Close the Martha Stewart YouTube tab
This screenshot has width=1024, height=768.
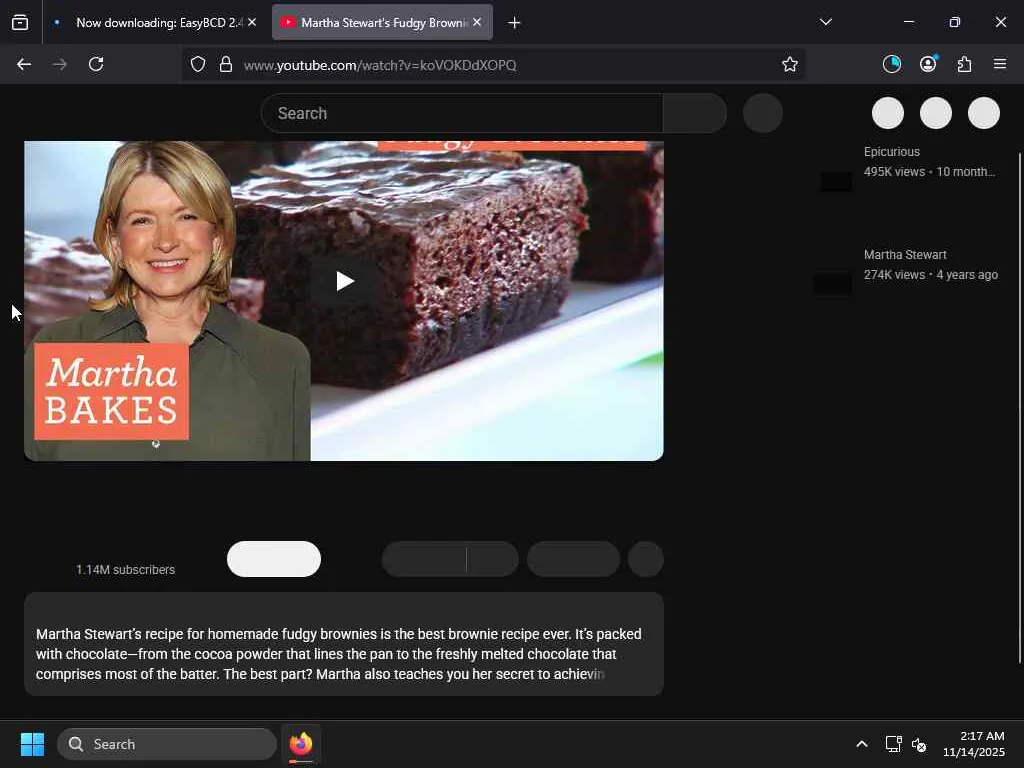coord(477,22)
